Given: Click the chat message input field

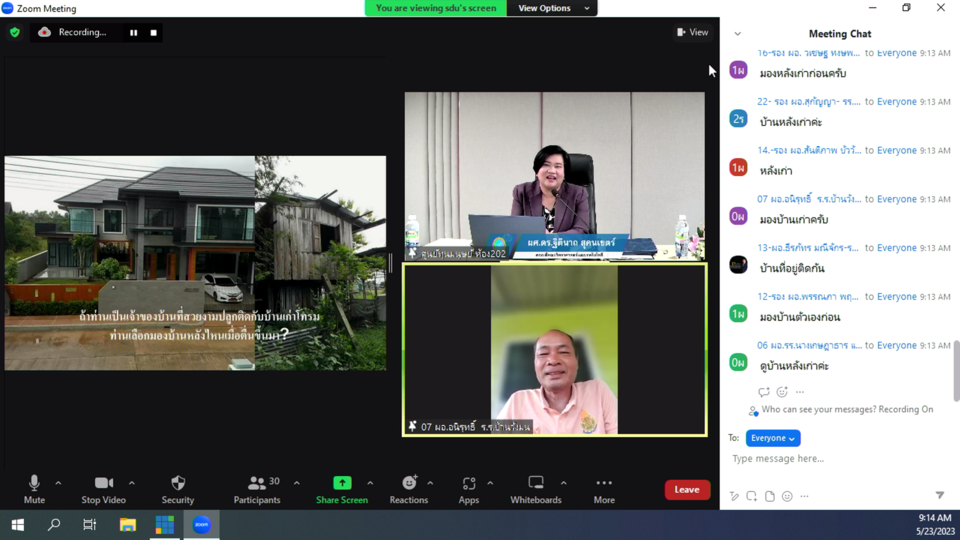Looking at the screenshot, I should tap(839, 458).
